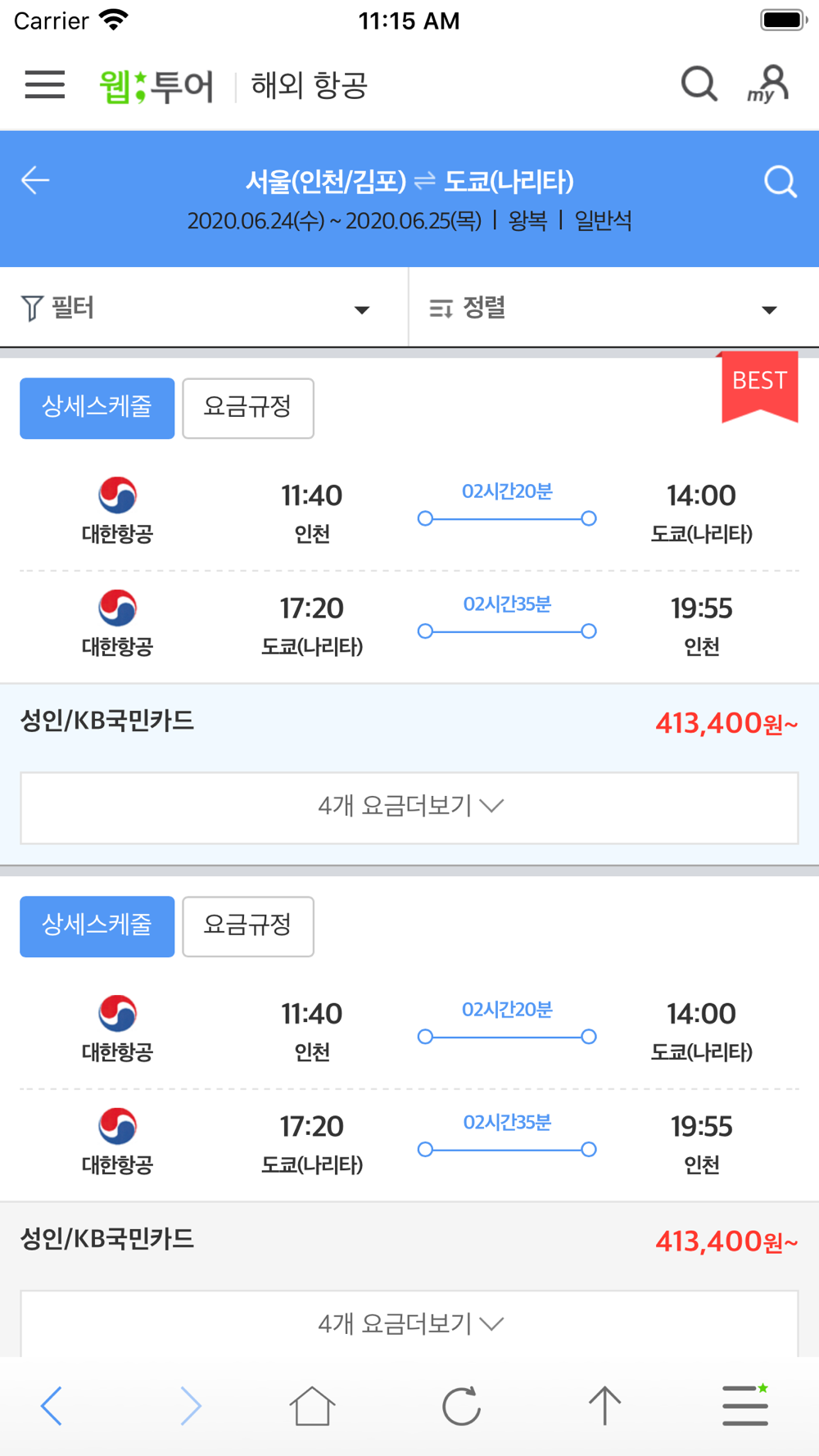Tap the first card's 413,400원 price
This screenshot has width=819, height=1456.
[x=726, y=723]
